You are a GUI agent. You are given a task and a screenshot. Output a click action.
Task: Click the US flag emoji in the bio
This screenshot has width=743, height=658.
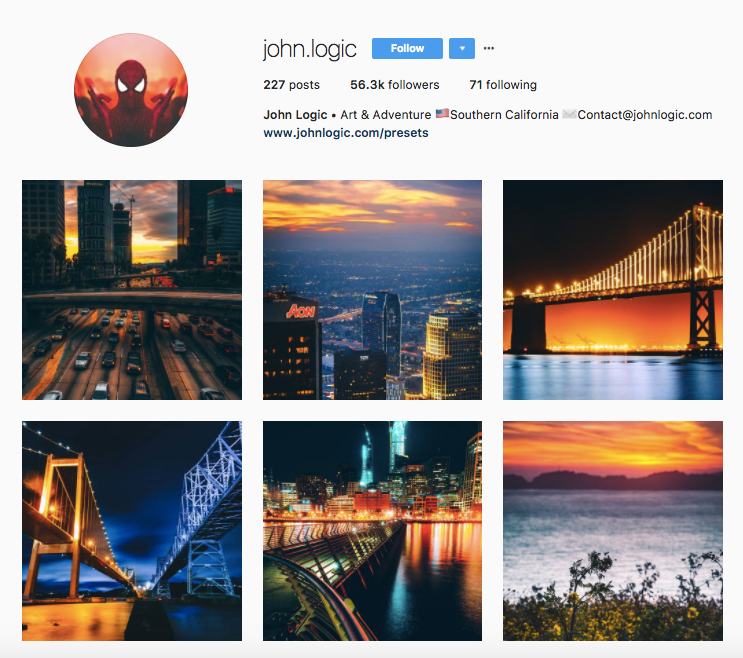click(442, 114)
